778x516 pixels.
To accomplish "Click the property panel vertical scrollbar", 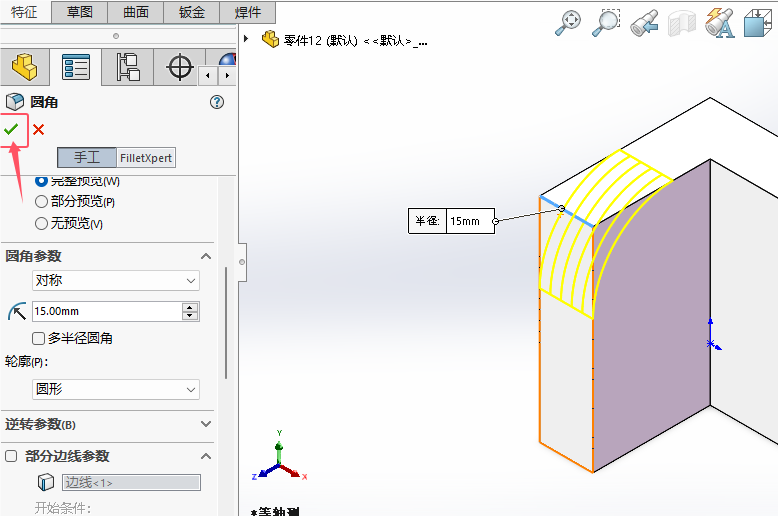I will pos(226,322).
